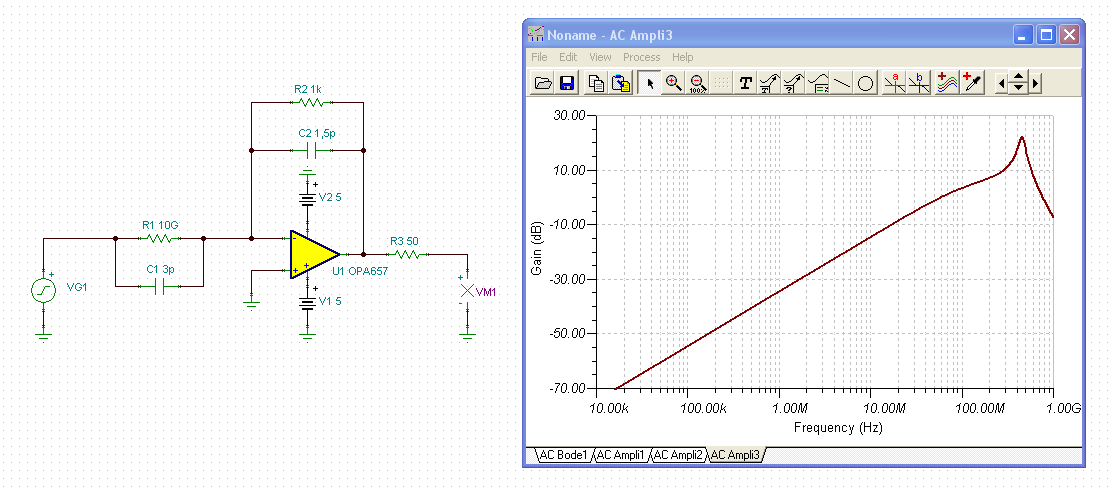Viewport: 1112px width, 489px height.
Task: Click the 30.00 gain axis value
Action: pos(569,116)
